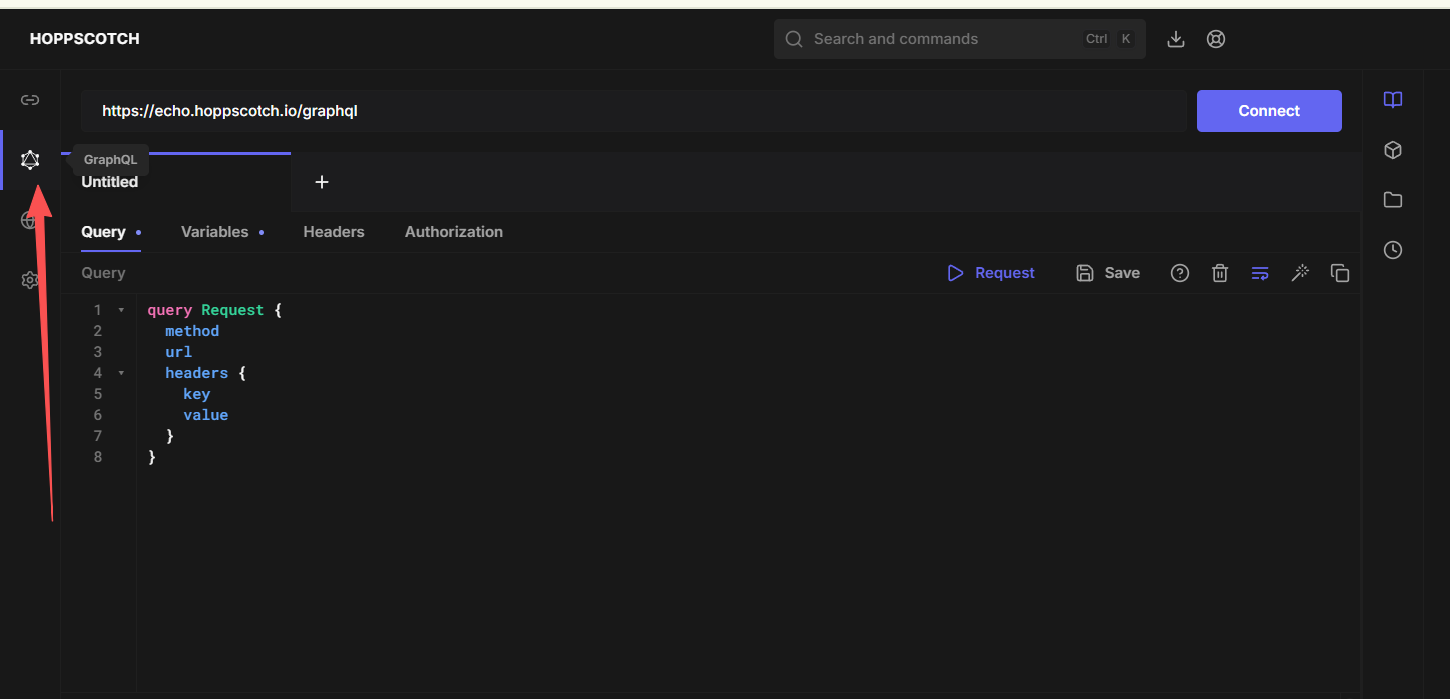Screen dimensions: 1450x699
Task: Open the REST sidebar link icon
Action: click(x=30, y=100)
